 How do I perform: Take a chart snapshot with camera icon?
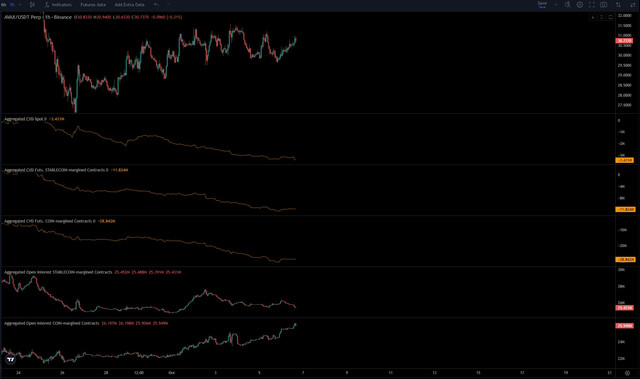[x=603, y=4]
